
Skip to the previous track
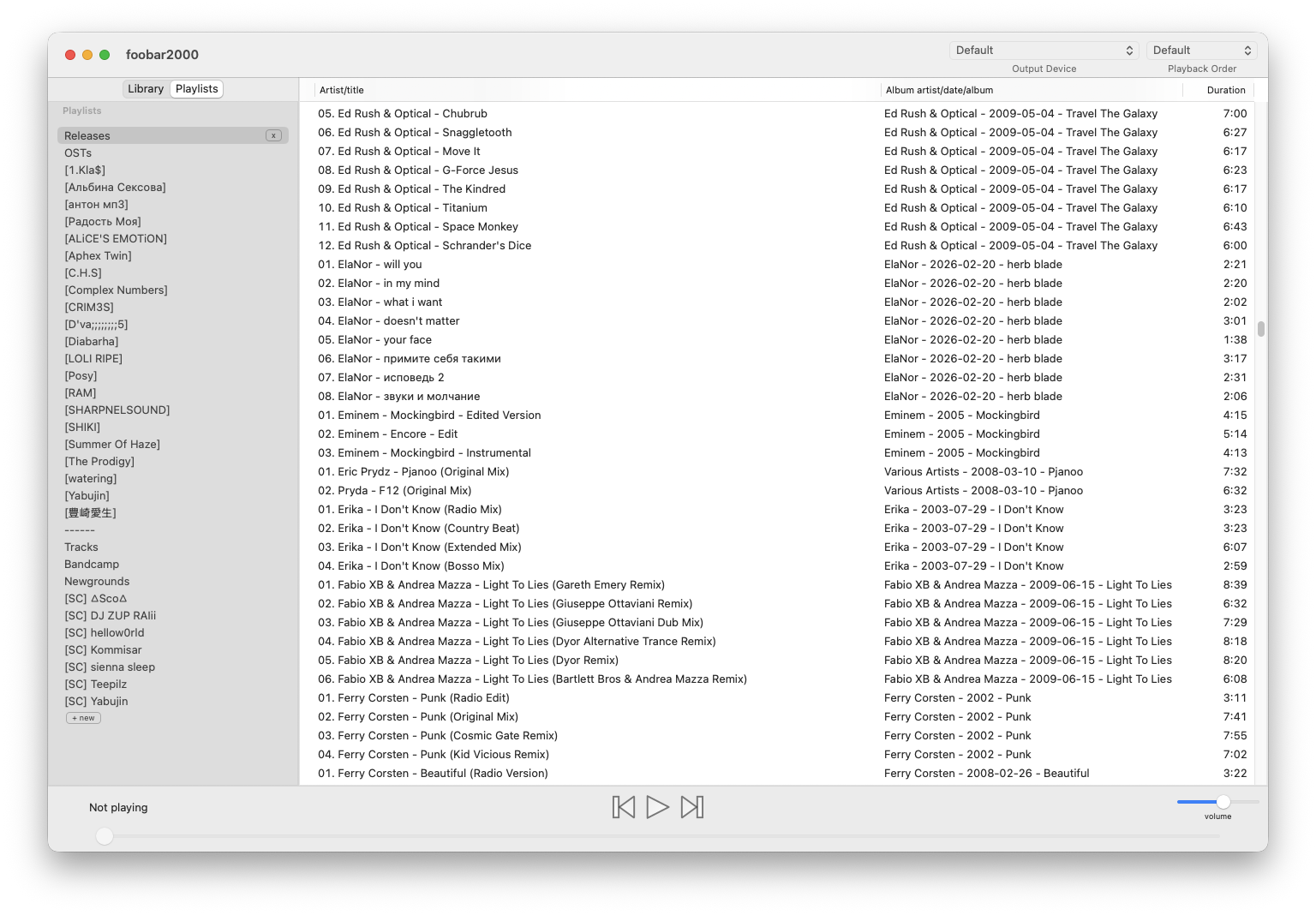click(x=624, y=807)
